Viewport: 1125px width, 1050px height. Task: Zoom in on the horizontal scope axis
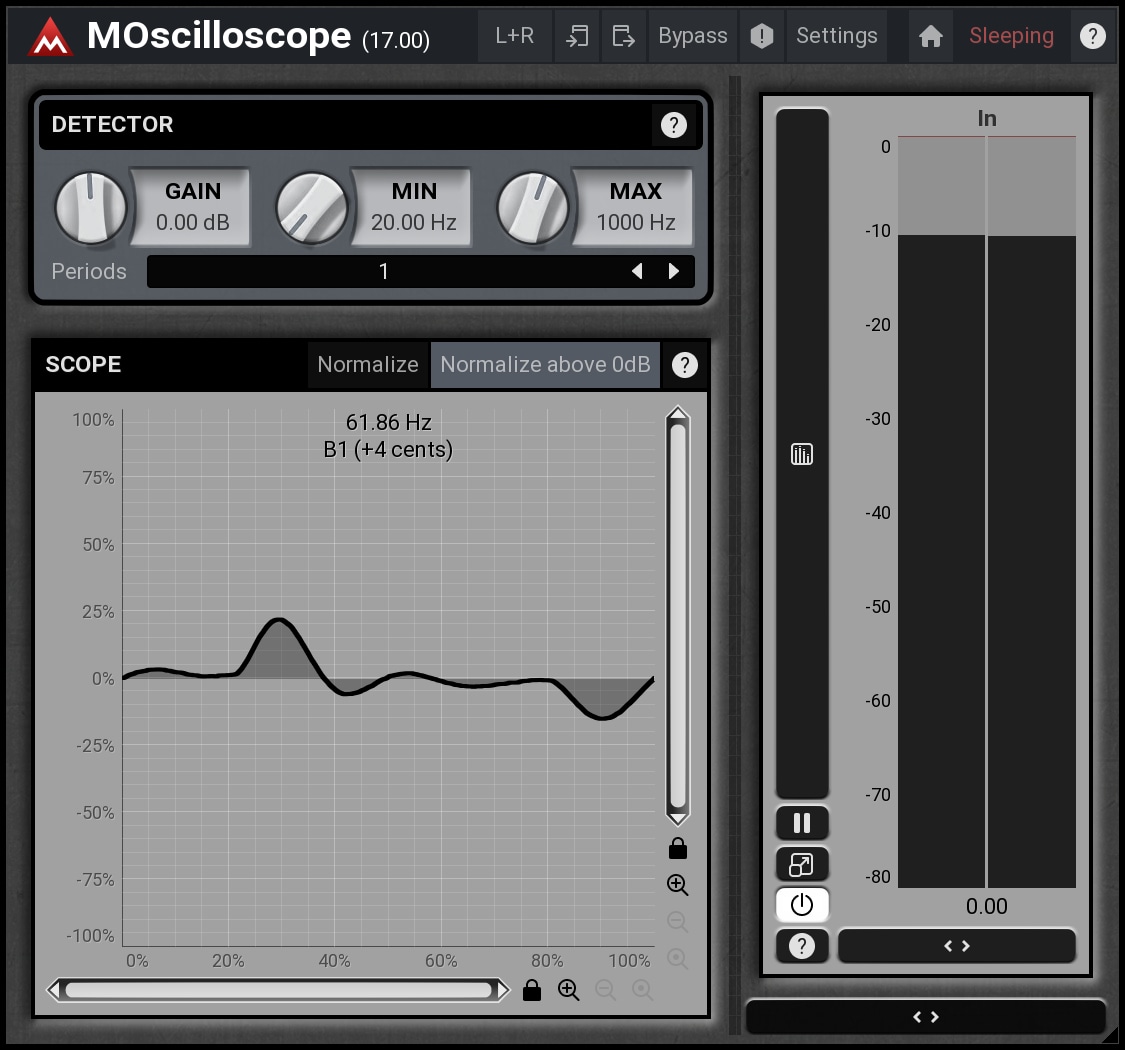(569, 990)
